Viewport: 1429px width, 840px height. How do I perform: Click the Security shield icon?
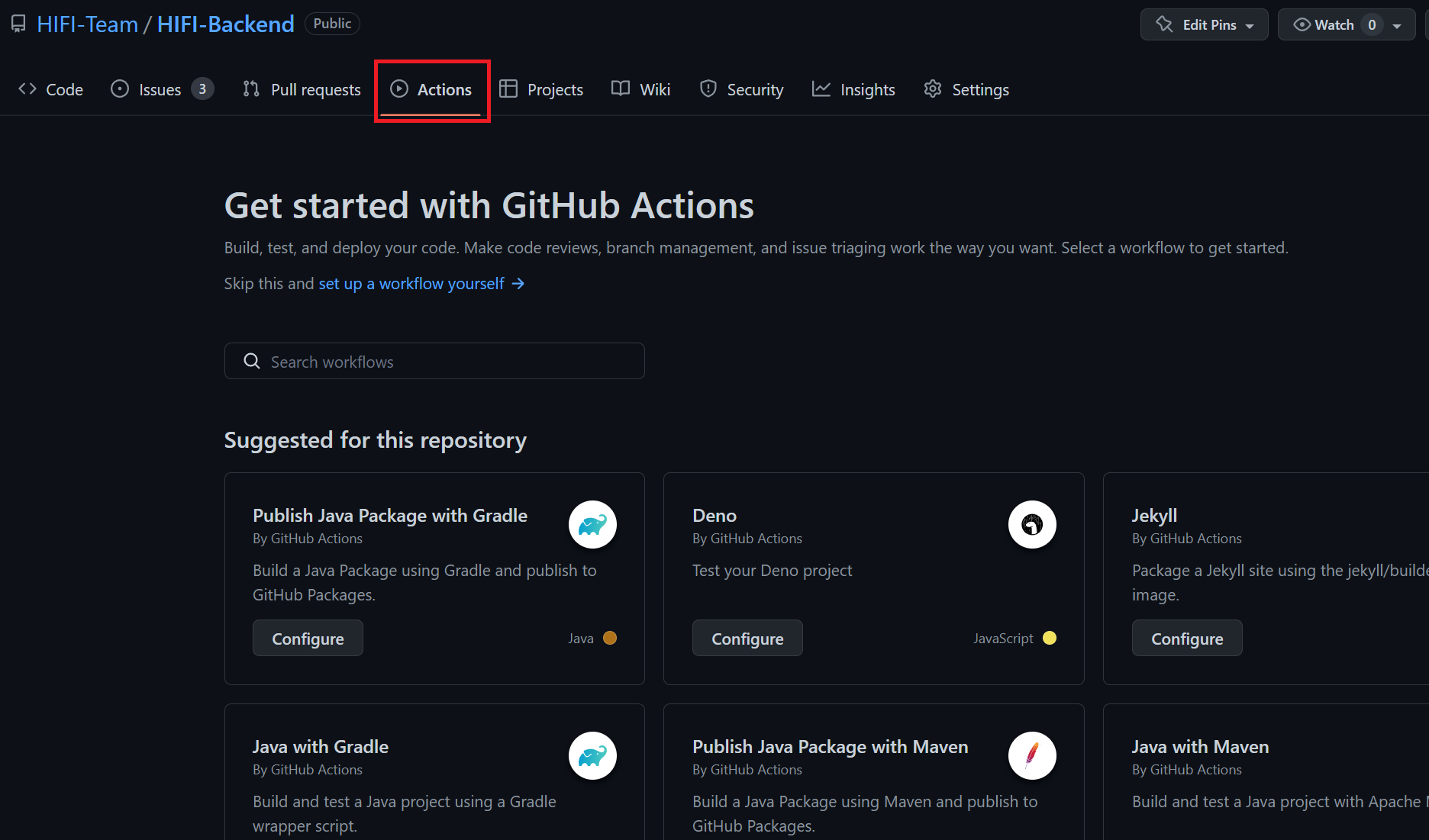tap(708, 89)
